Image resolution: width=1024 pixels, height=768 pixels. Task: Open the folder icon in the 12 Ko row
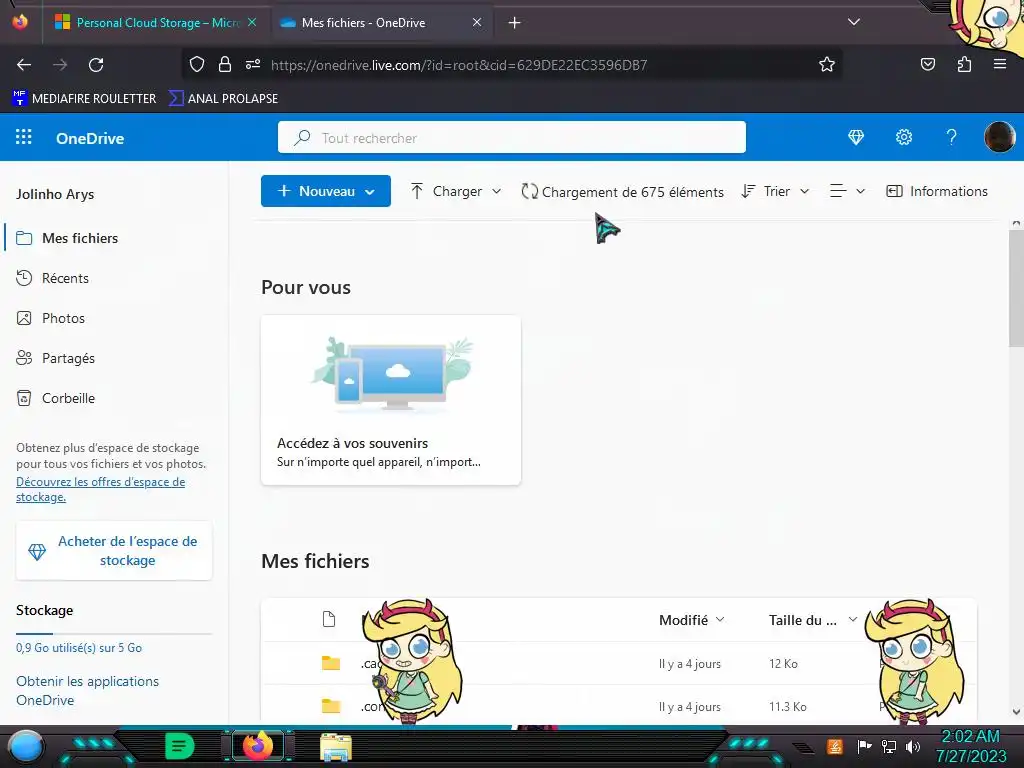331,663
